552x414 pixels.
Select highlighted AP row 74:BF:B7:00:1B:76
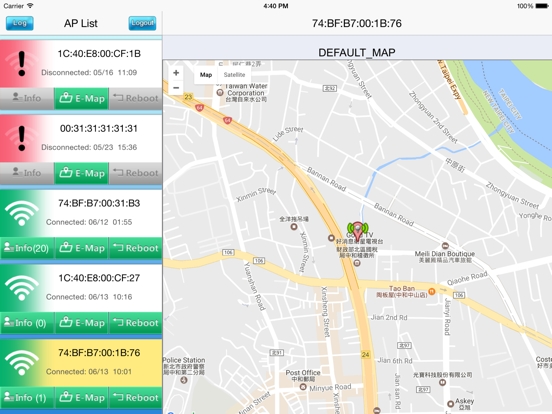81,363
